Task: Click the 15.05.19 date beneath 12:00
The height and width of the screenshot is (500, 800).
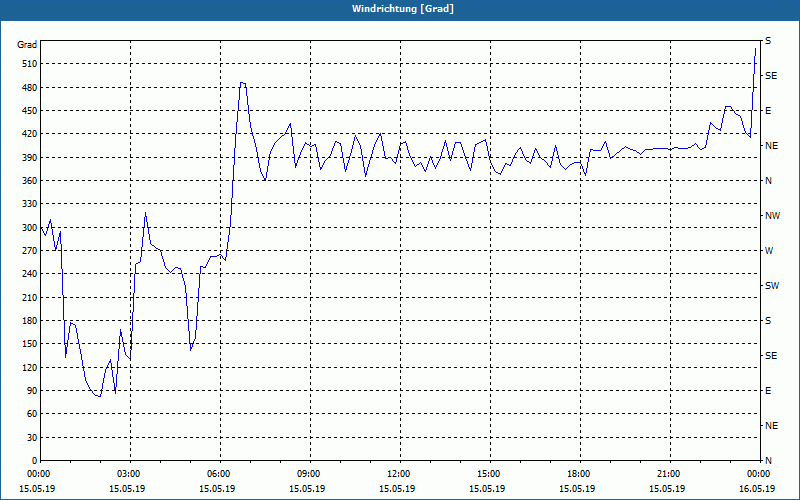Action: (397, 488)
